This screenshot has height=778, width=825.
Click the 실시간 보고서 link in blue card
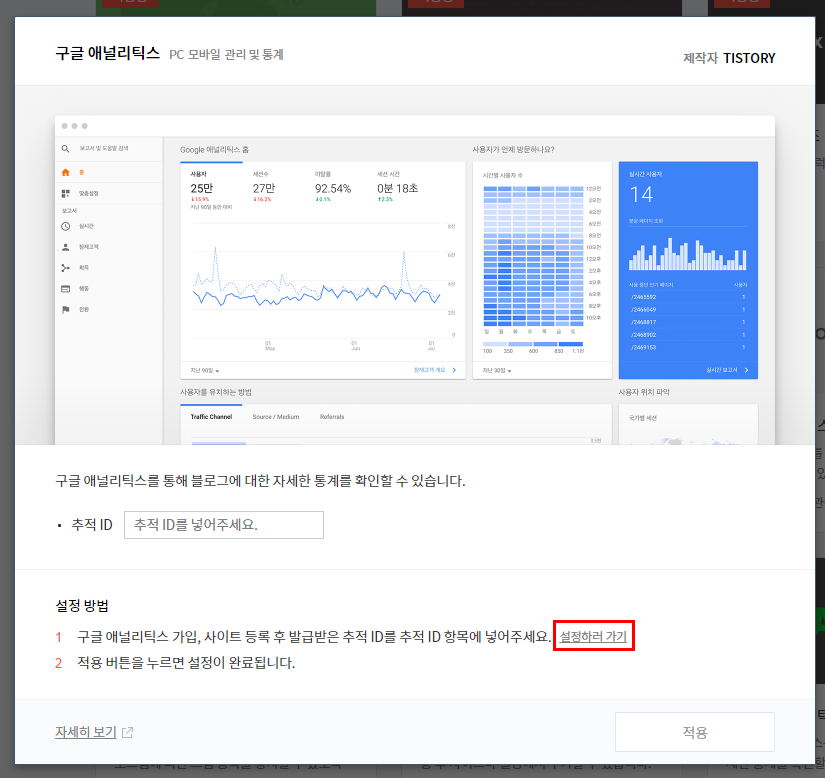[x=727, y=370]
